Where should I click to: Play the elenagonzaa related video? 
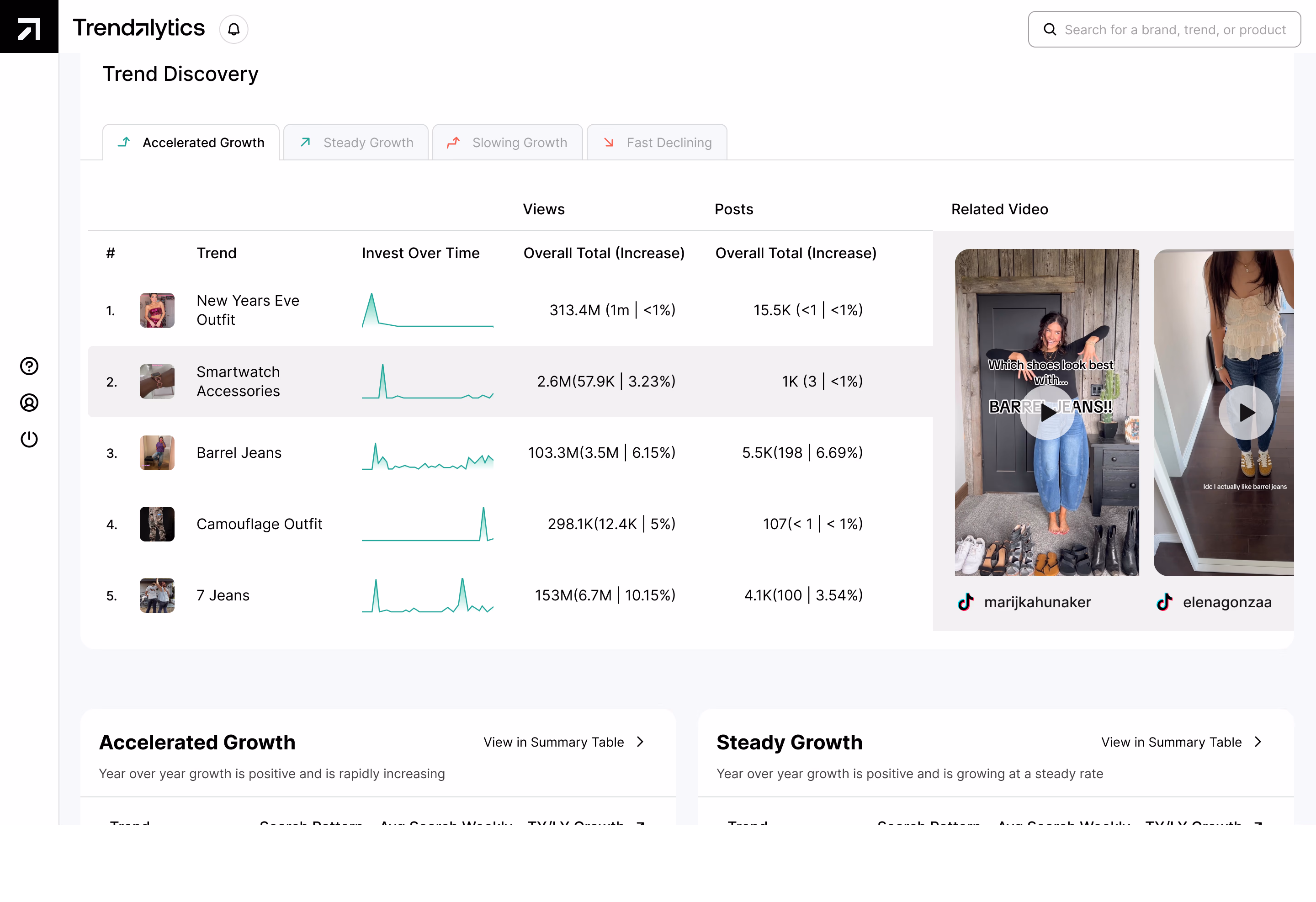pos(1245,412)
